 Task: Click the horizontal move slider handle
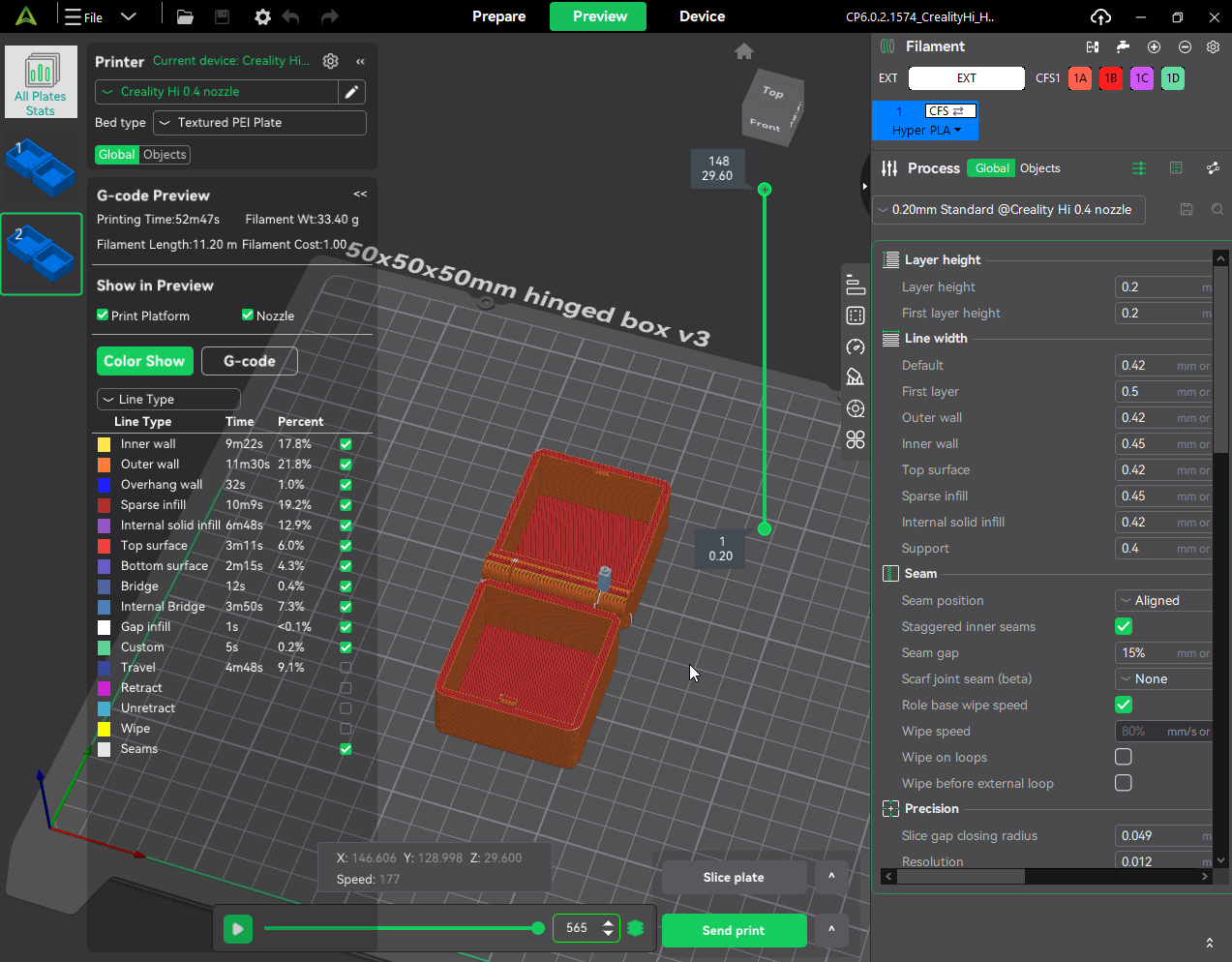pyautogui.click(x=538, y=928)
